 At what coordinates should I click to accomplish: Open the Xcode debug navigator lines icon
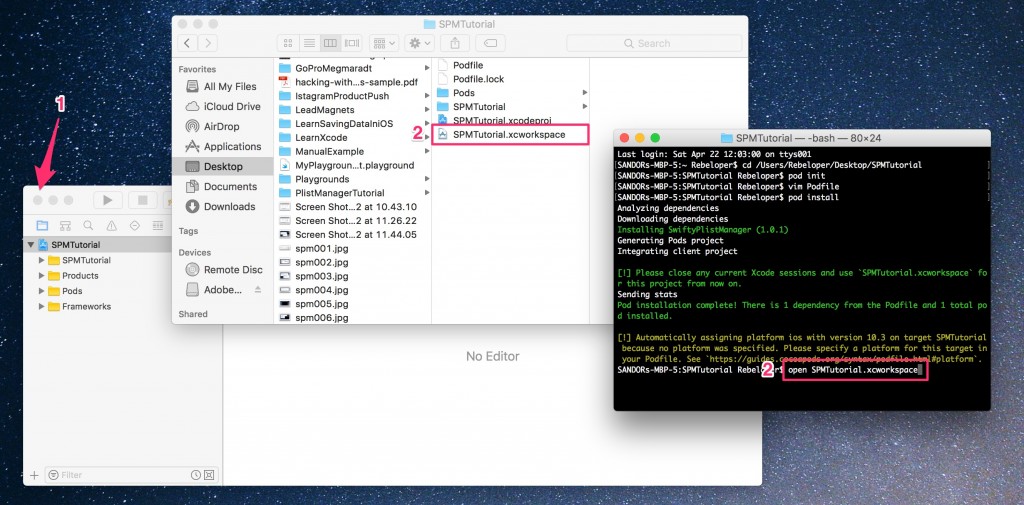pos(157,225)
